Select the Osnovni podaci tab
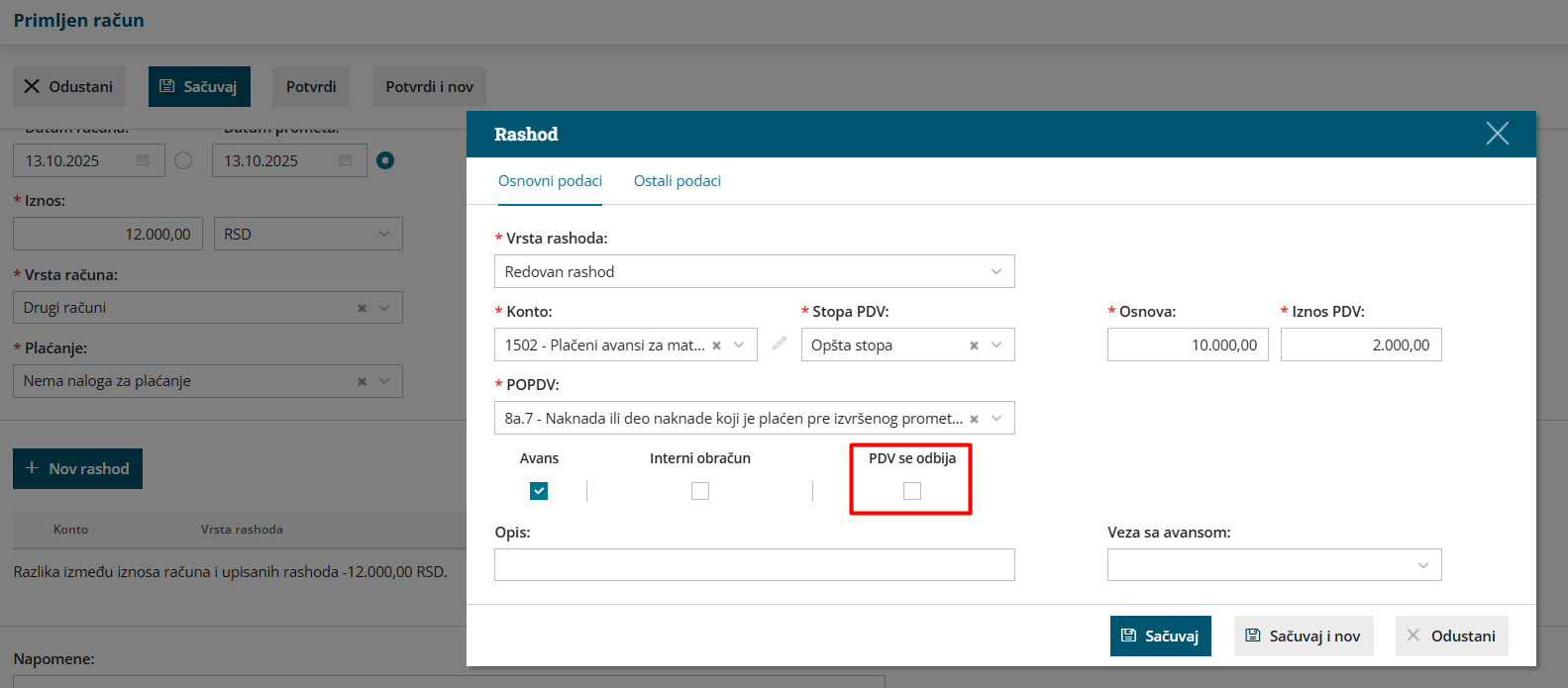 550,181
